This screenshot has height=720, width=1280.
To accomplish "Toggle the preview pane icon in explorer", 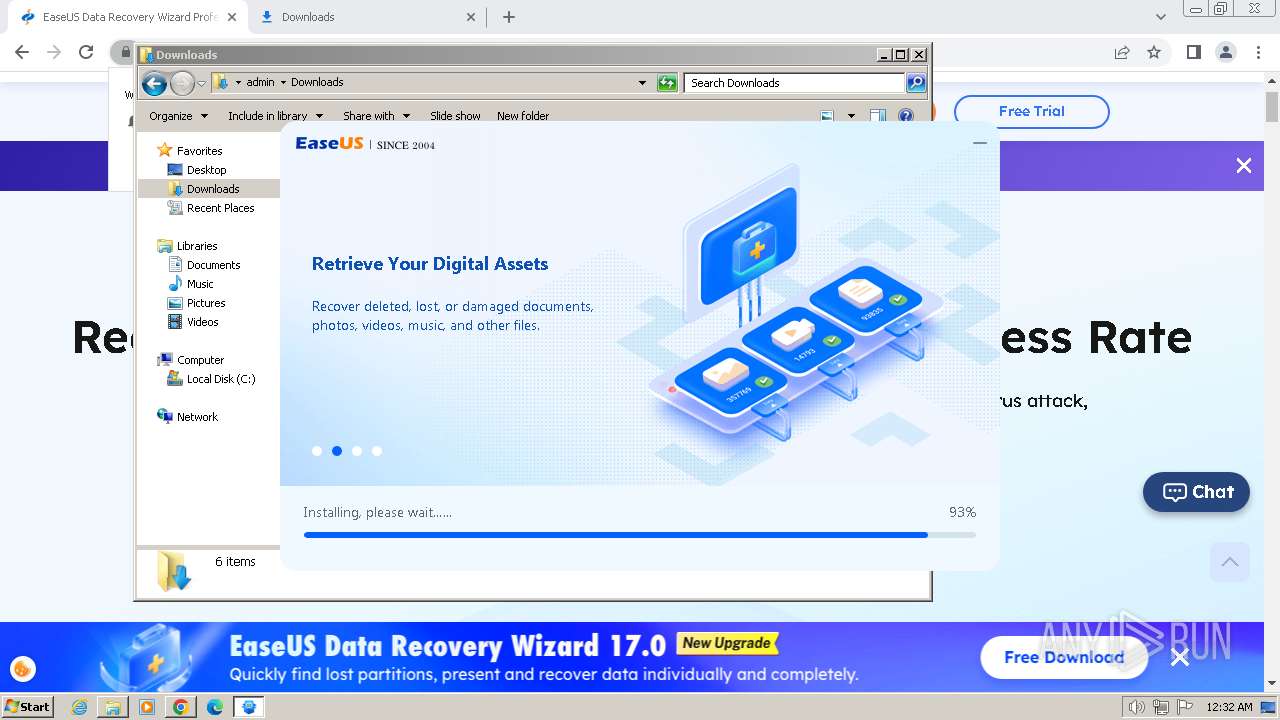I will (x=878, y=116).
